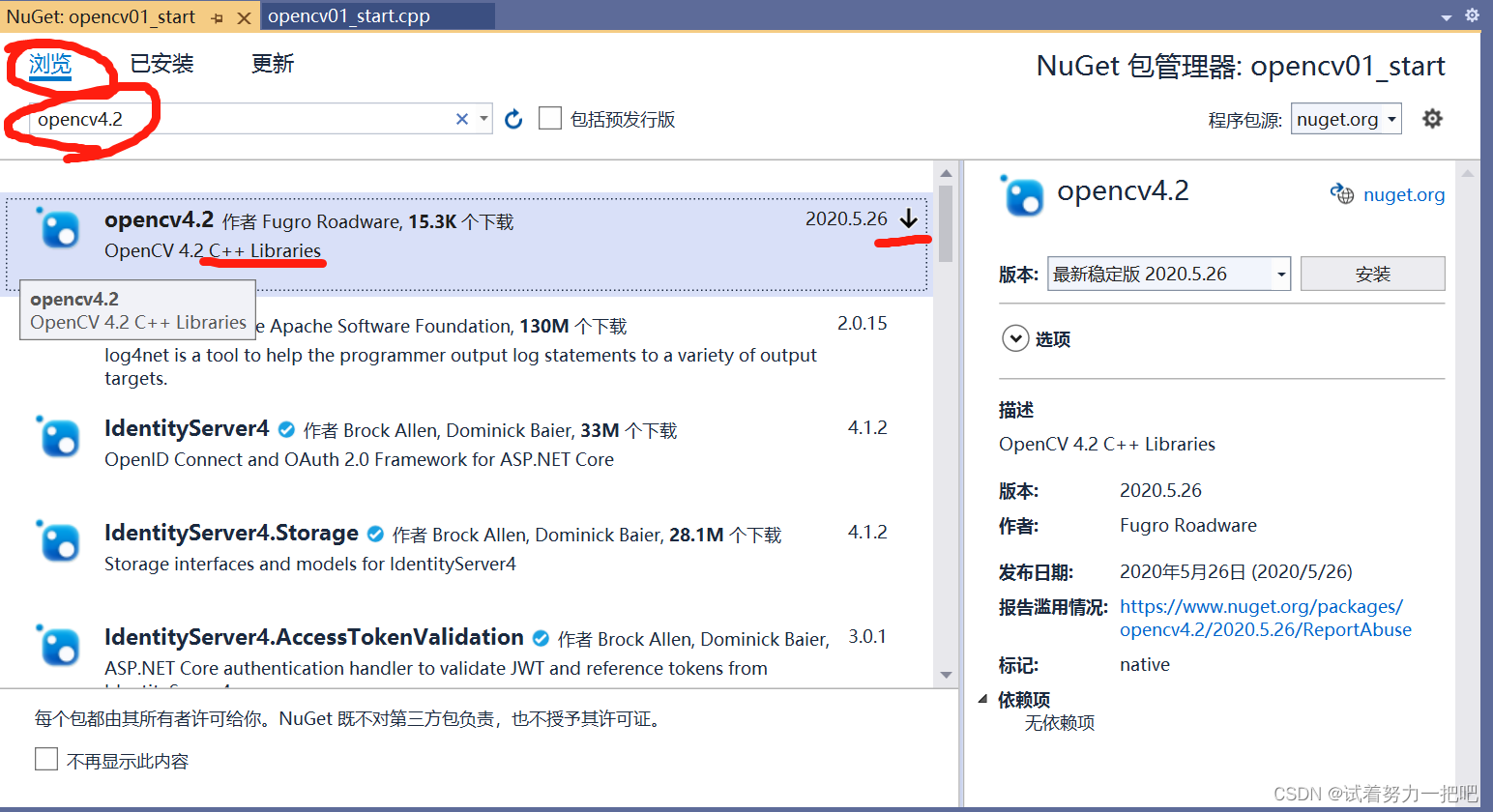The height and width of the screenshot is (812, 1493).
Task: Open the top-right tab well gear
Action: (1472, 15)
